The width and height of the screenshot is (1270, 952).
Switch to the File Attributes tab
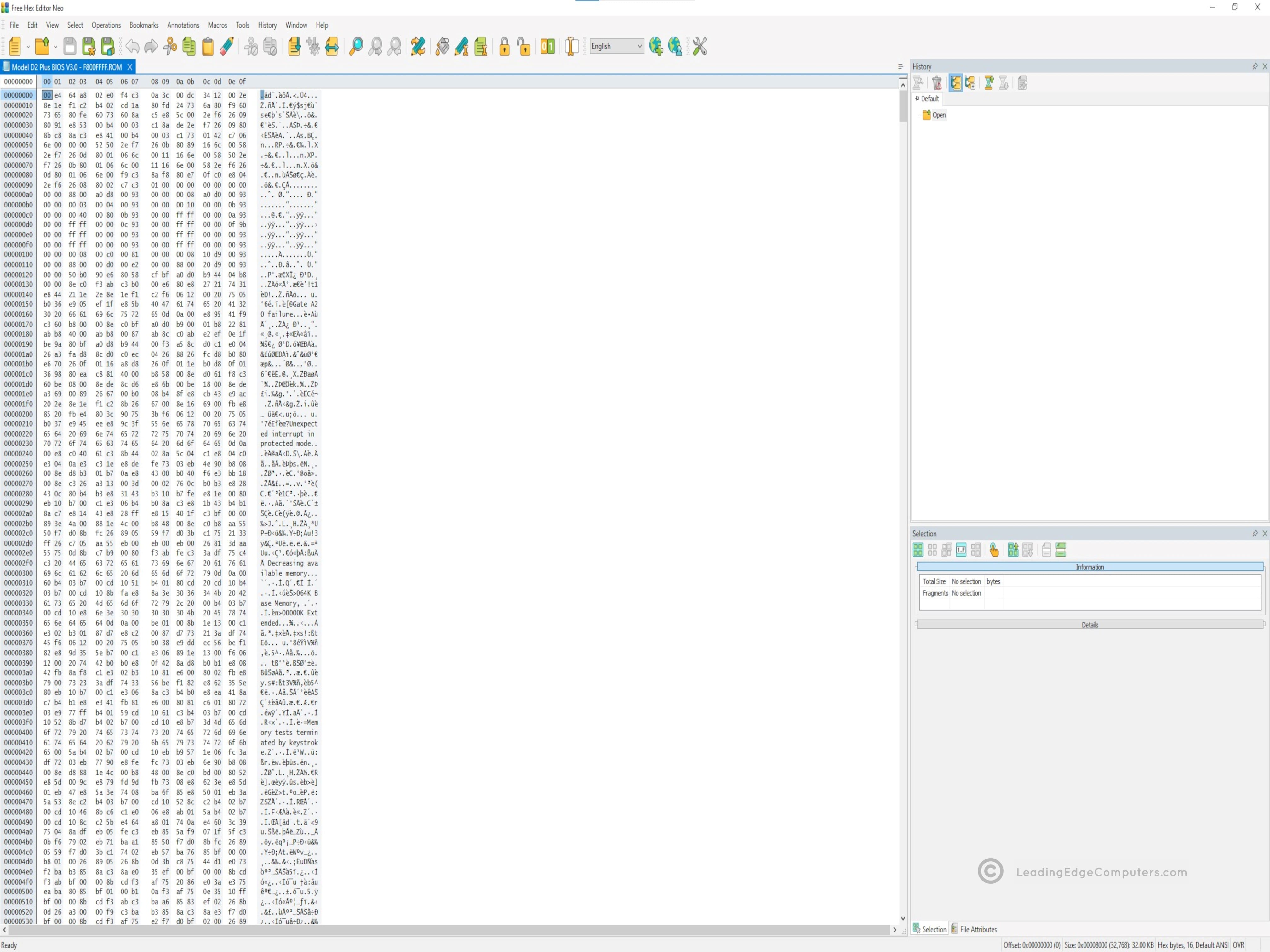click(x=974, y=929)
